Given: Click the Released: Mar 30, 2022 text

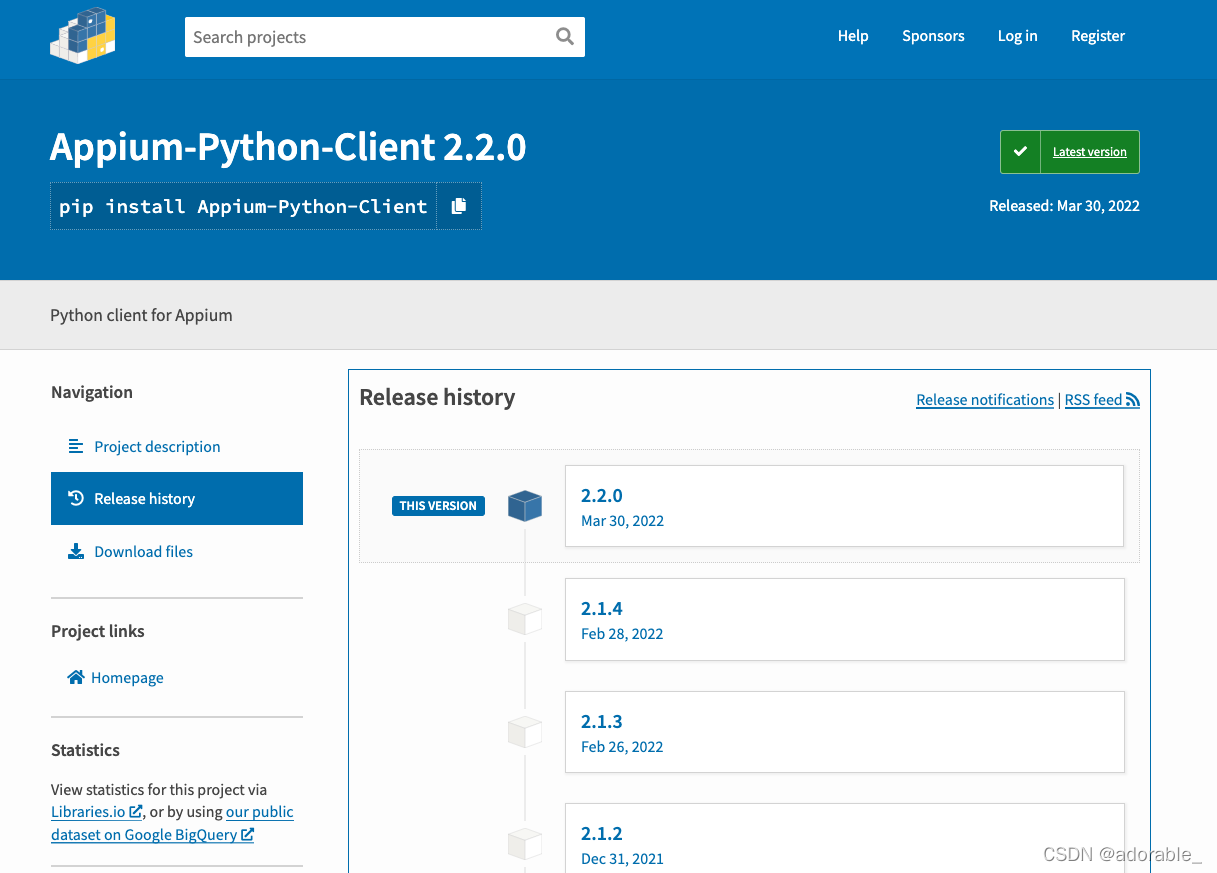Looking at the screenshot, I should tap(1064, 206).
